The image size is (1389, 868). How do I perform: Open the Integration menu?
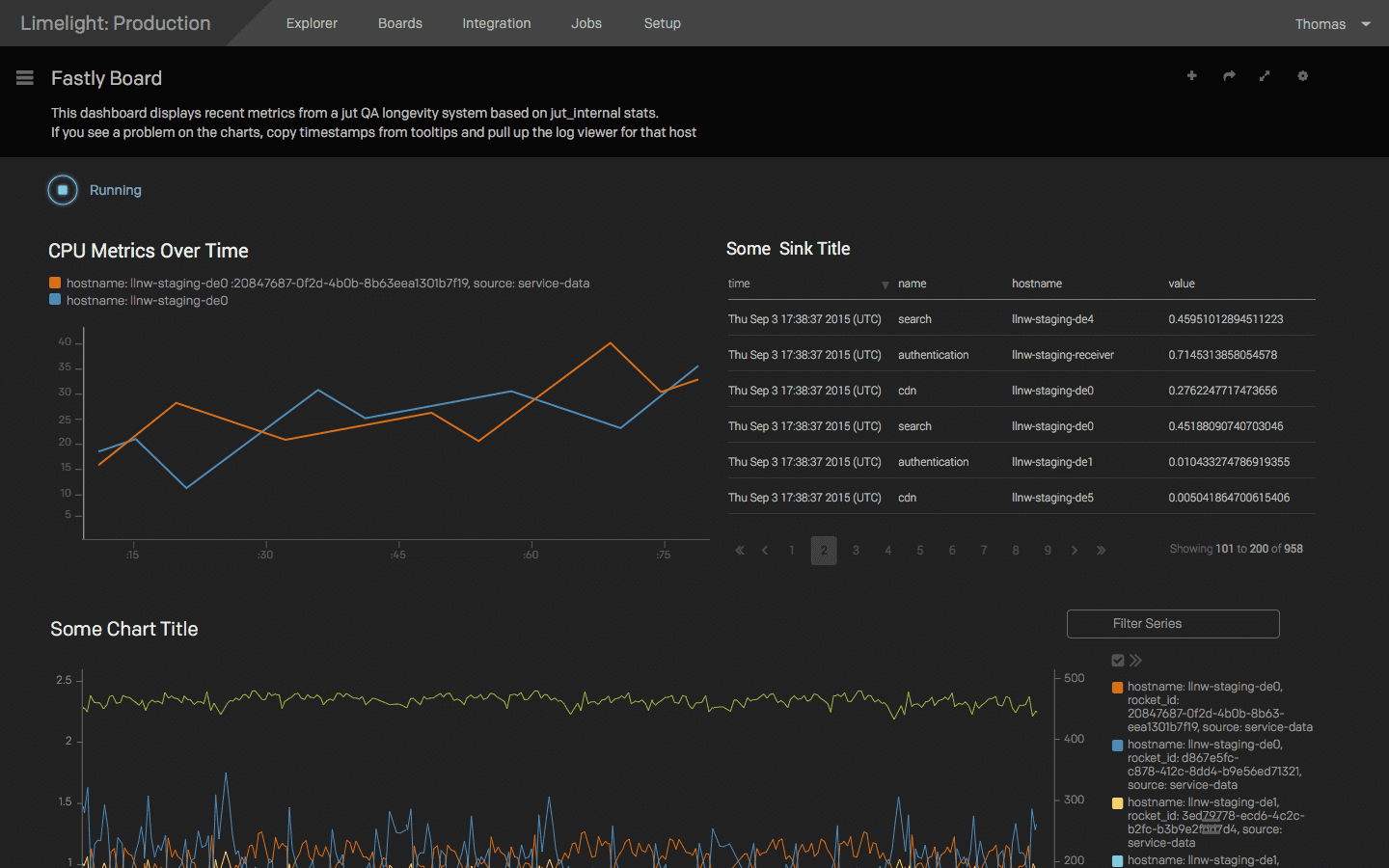497,23
